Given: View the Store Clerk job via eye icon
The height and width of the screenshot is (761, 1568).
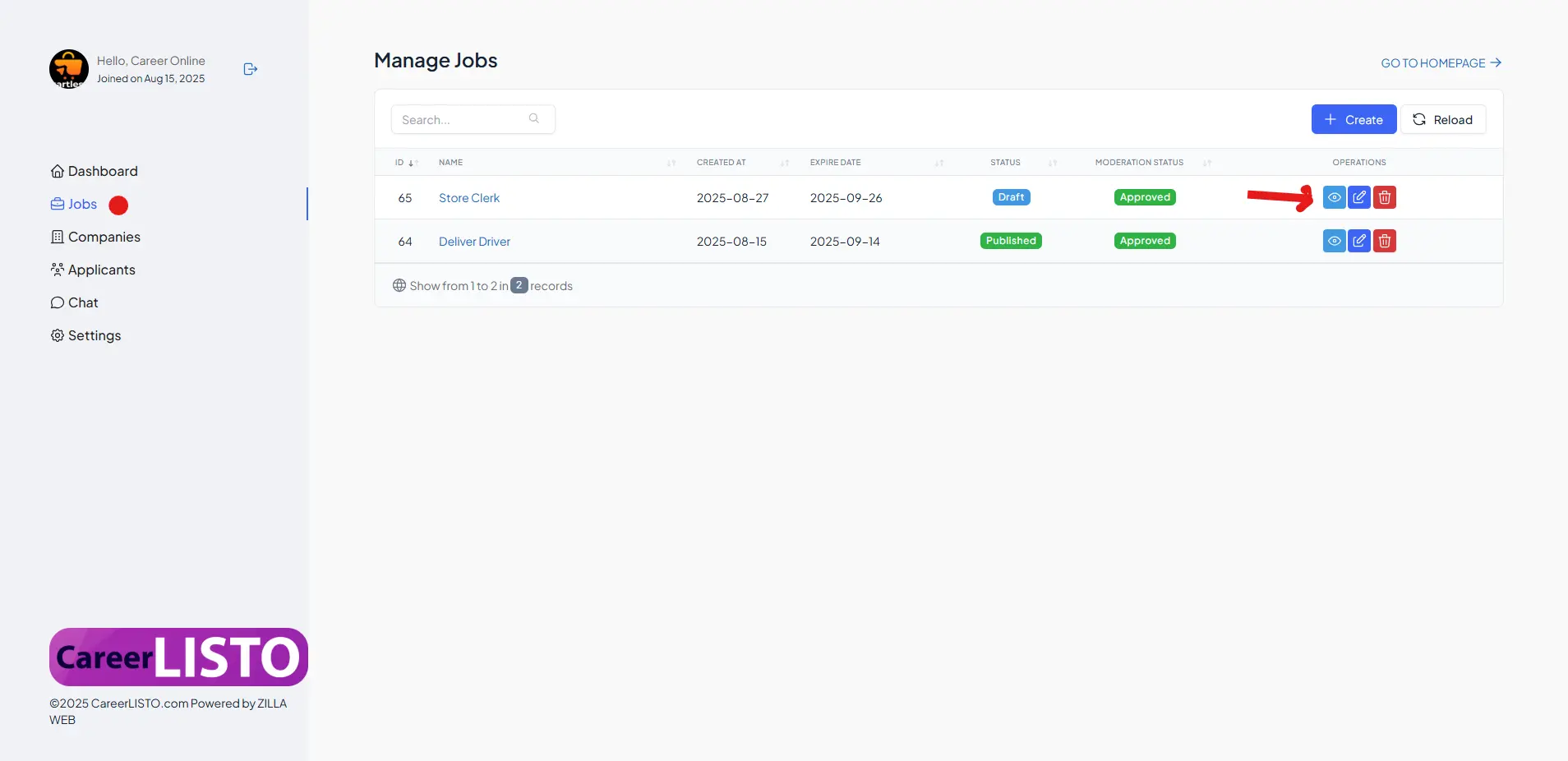Looking at the screenshot, I should tap(1334, 197).
